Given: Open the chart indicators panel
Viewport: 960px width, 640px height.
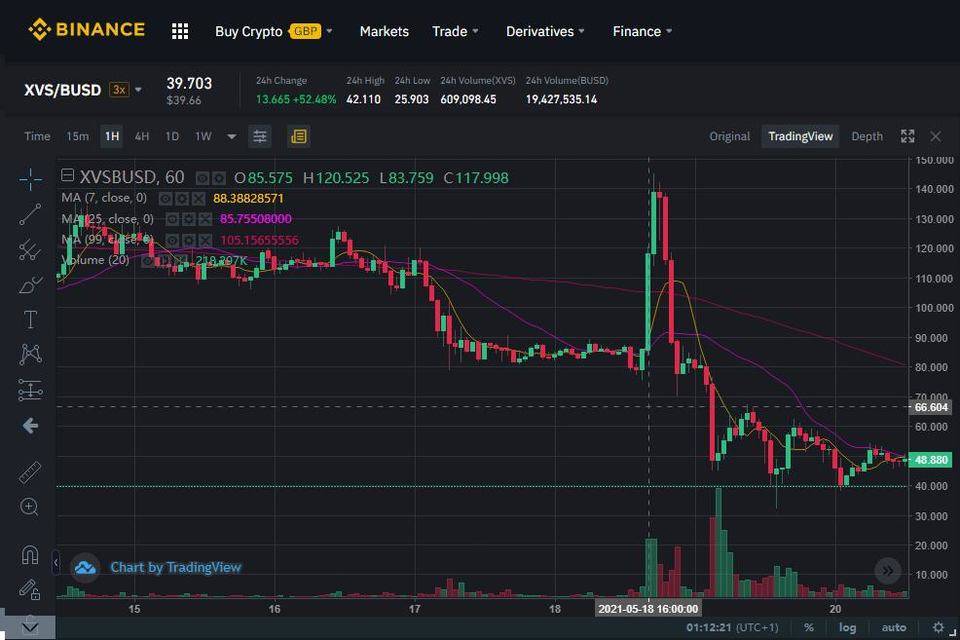Looking at the screenshot, I should pos(258,136).
